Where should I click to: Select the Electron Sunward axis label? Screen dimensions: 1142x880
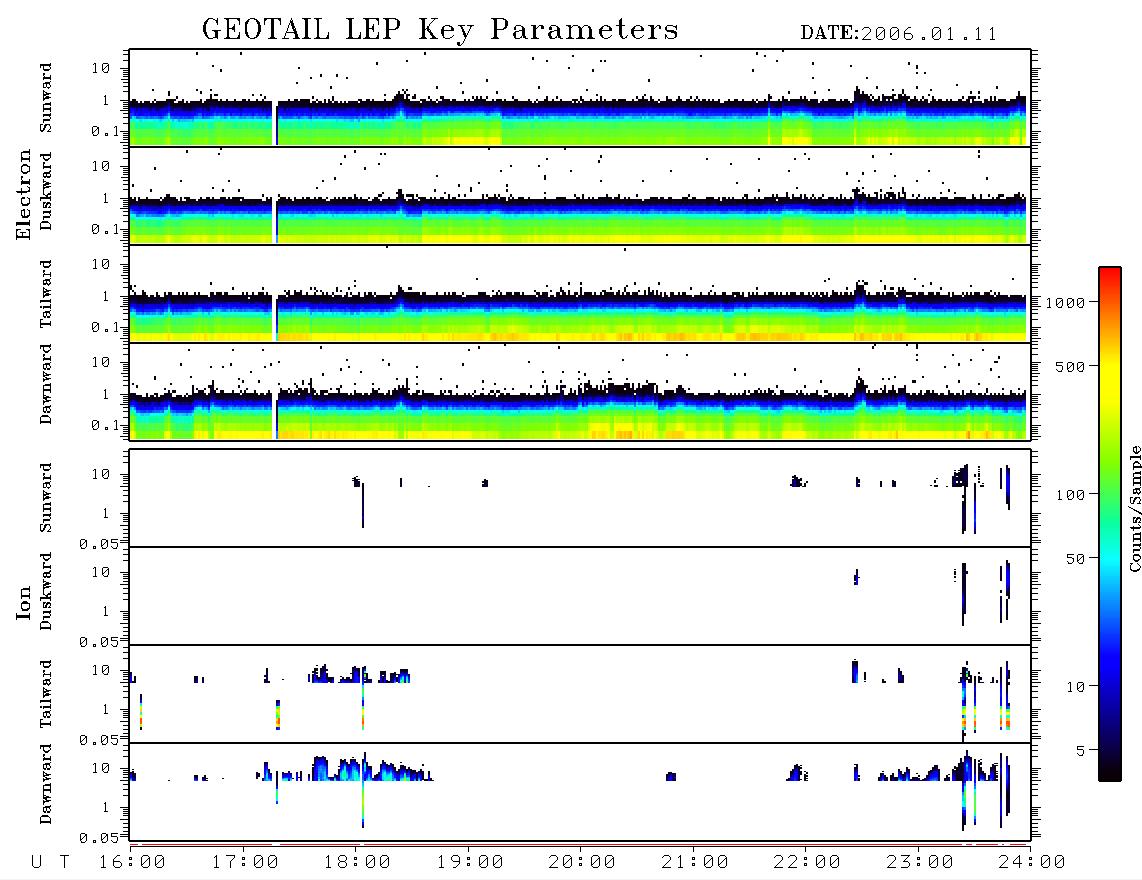click(x=46, y=98)
